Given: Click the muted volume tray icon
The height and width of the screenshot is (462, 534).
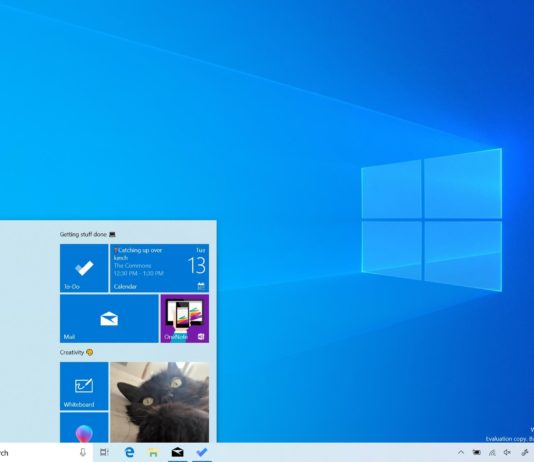Looking at the screenshot, I should [x=507, y=452].
